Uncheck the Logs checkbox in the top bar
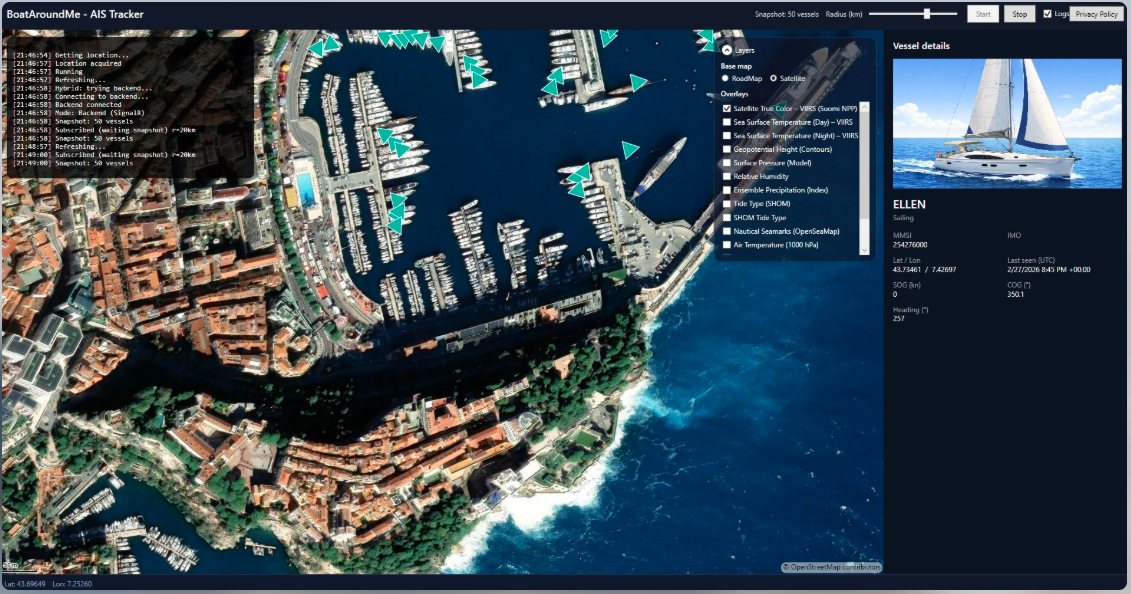This screenshot has width=1131, height=594. point(1047,14)
